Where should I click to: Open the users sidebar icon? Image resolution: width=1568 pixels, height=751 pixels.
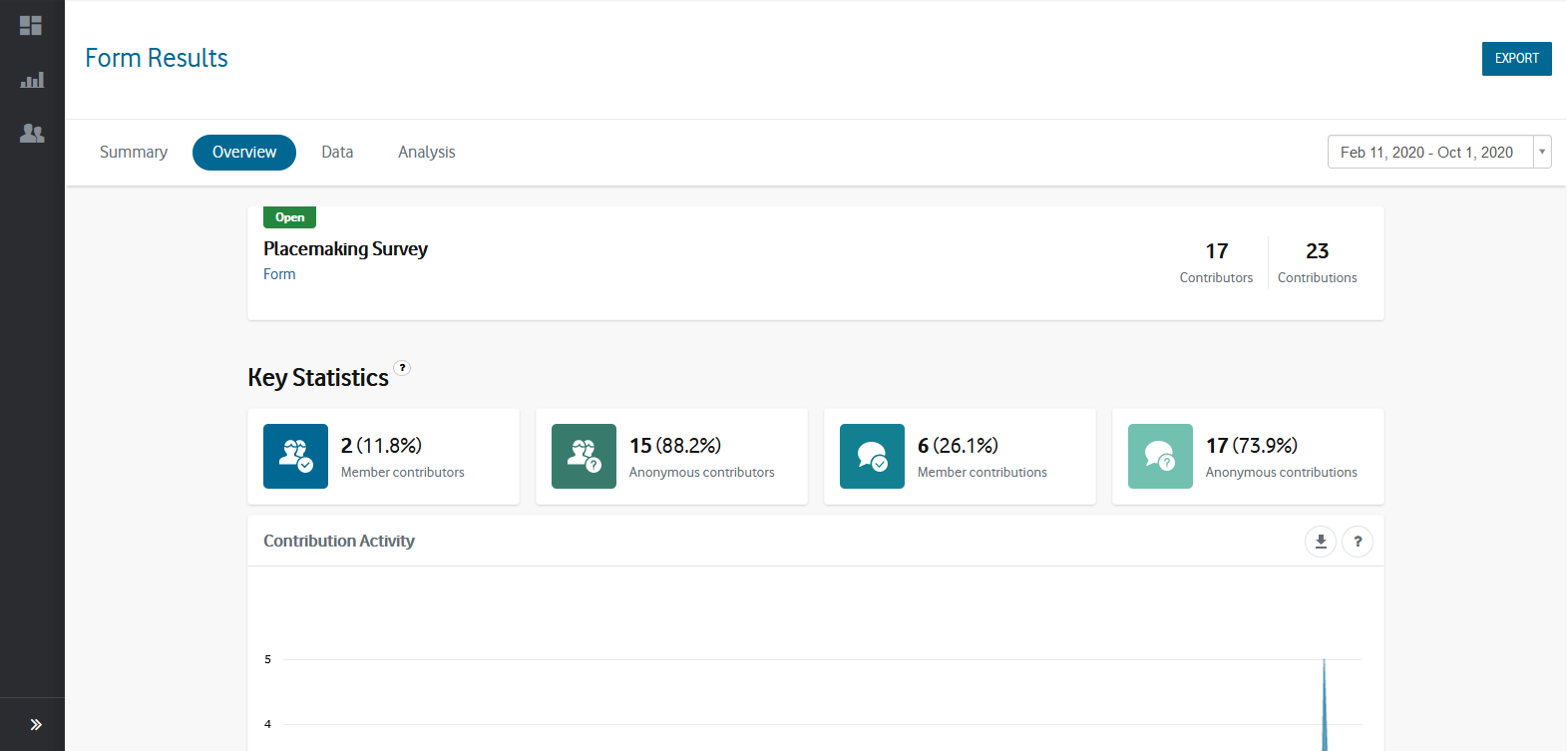click(32, 133)
